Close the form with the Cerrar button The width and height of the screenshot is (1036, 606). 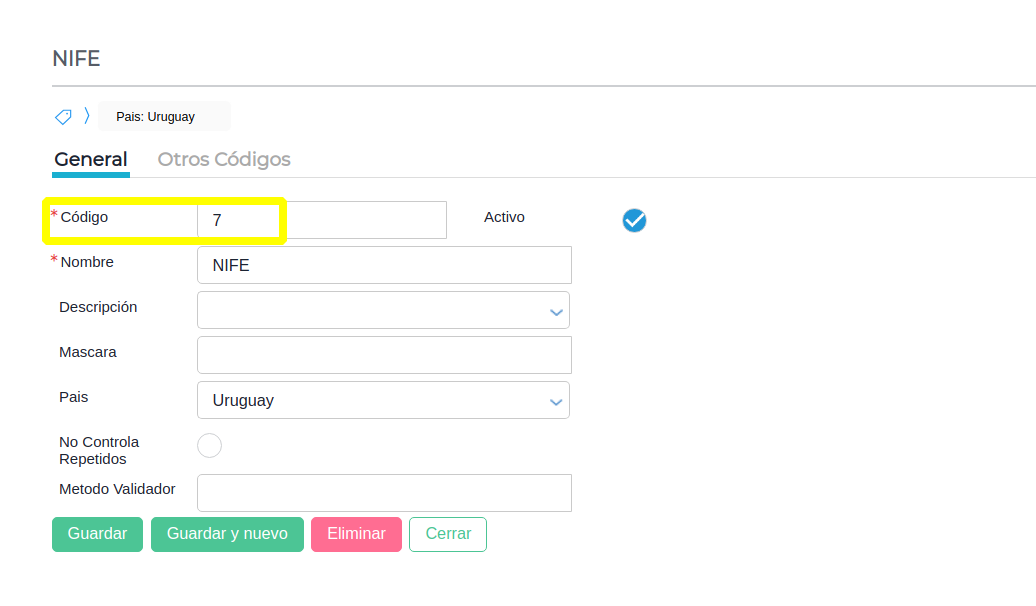448,534
